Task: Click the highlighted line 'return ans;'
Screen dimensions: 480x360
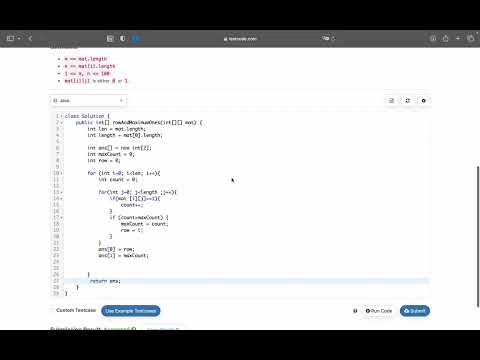Action: [x=105, y=281]
